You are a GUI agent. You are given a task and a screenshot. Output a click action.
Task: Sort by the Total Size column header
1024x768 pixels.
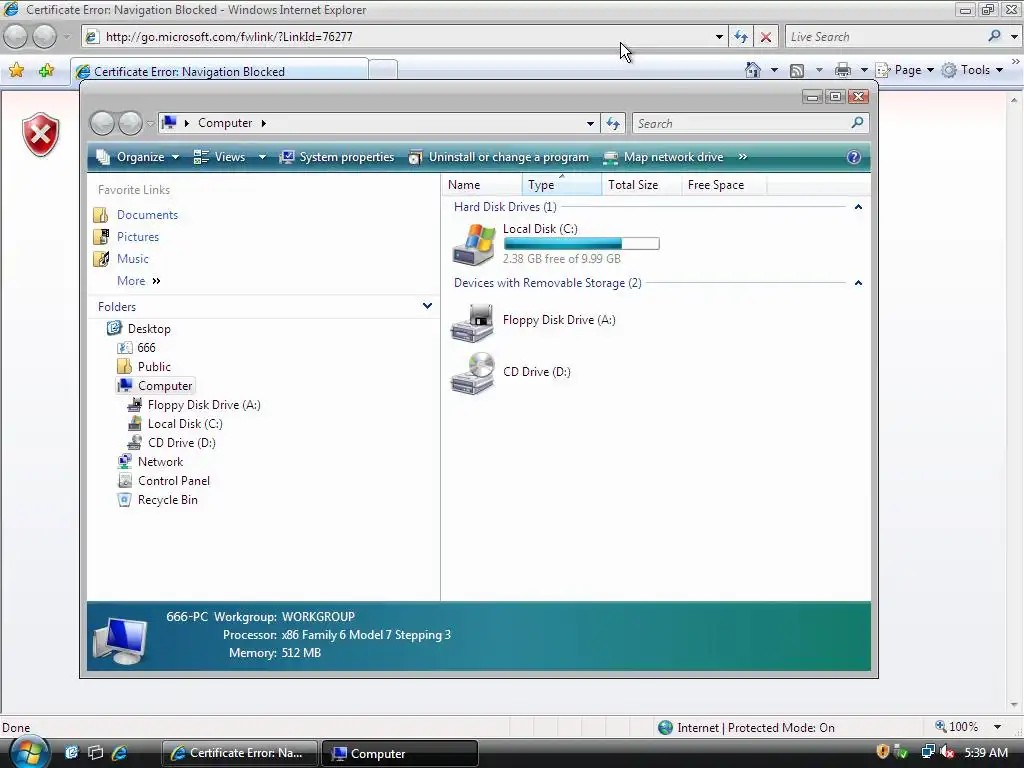point(641,185)
